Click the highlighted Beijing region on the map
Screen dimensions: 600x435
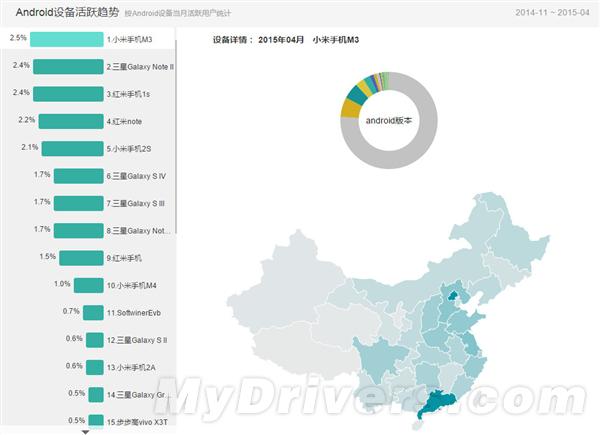(453, 295)
